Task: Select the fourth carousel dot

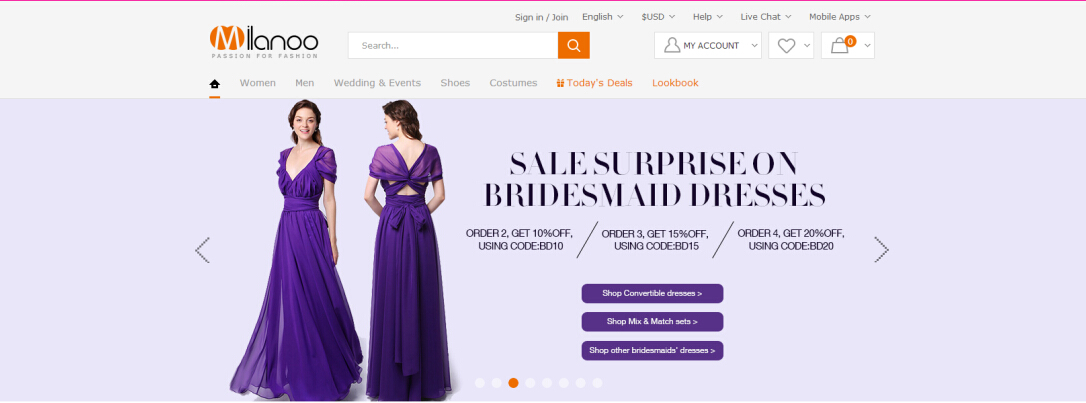Action: pos(530,383)
